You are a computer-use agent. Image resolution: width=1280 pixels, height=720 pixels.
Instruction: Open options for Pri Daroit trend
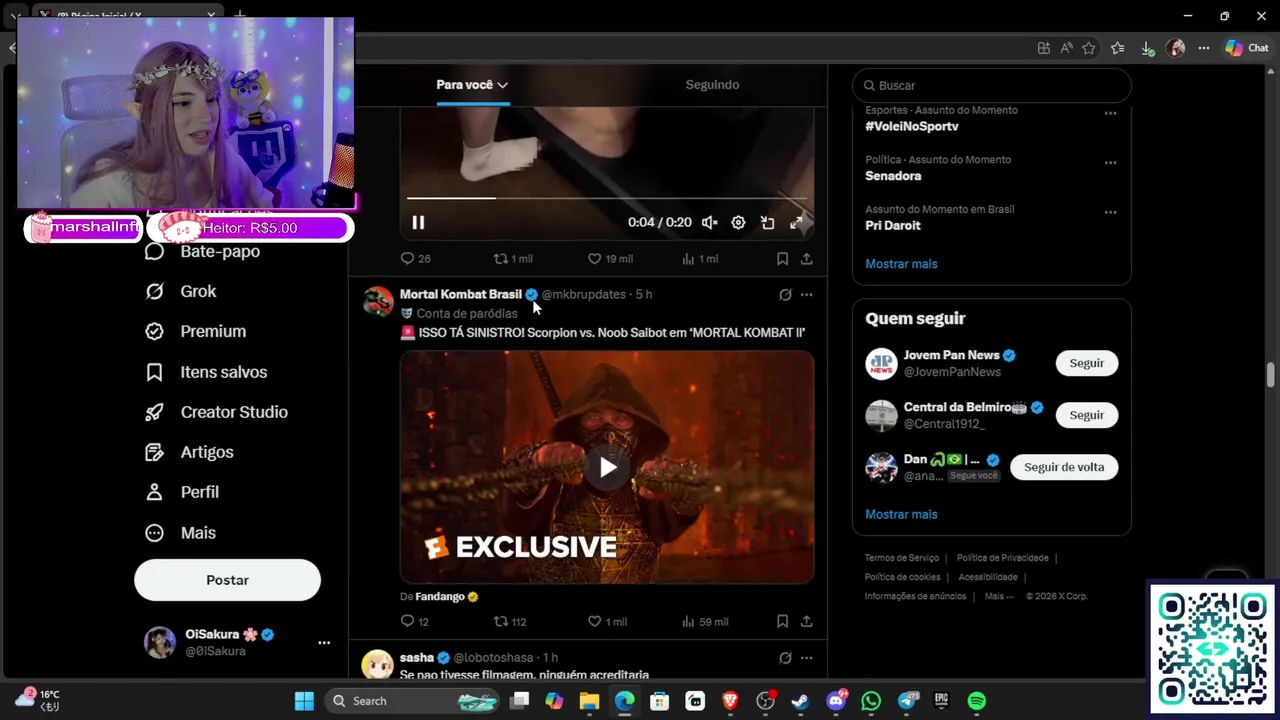click(1110, 212)
